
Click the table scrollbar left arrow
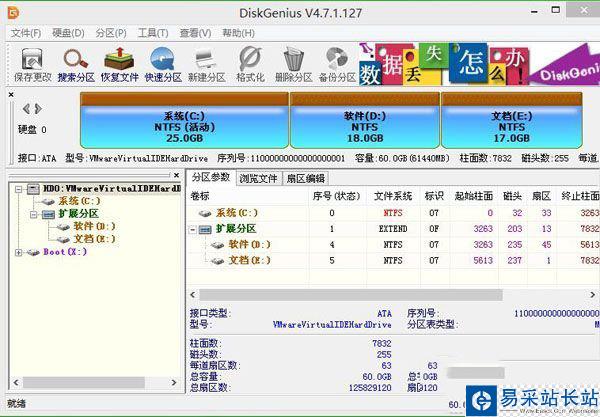[x=193, y=295]
